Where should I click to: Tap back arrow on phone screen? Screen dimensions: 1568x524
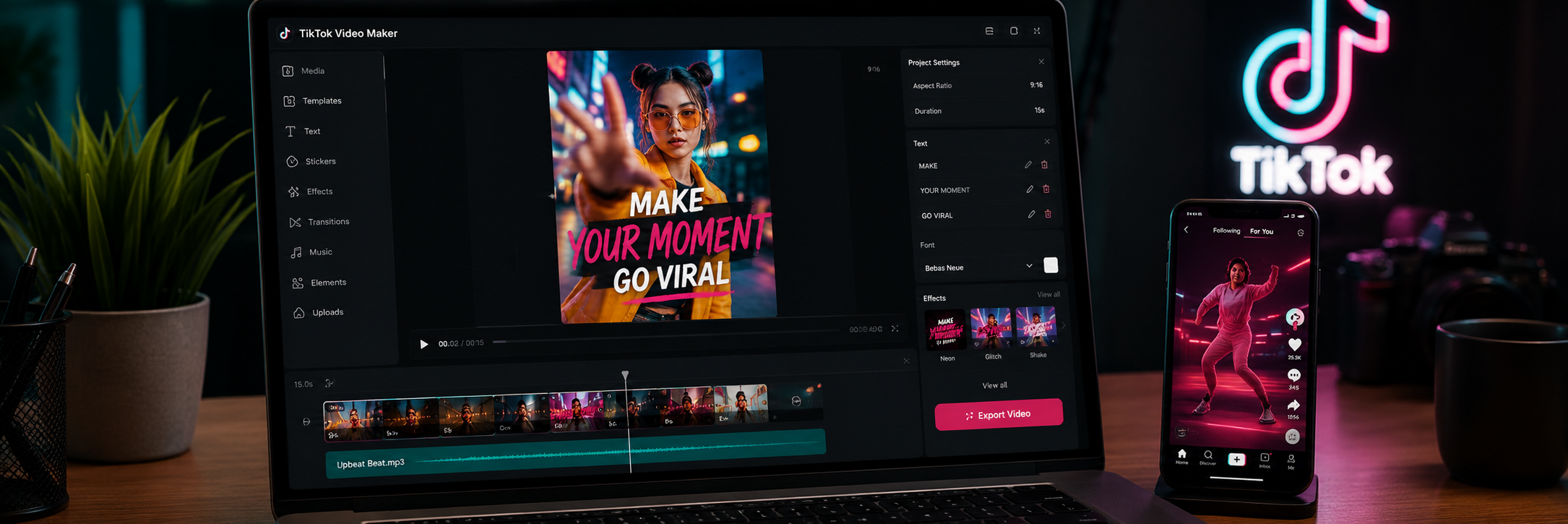[1186, 229]
